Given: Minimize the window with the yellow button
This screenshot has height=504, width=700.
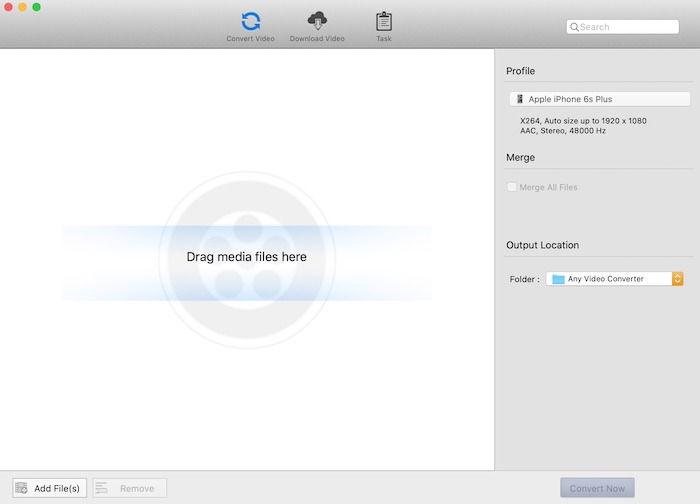Looking at the screenshot, I should click(x=22, y=7).
